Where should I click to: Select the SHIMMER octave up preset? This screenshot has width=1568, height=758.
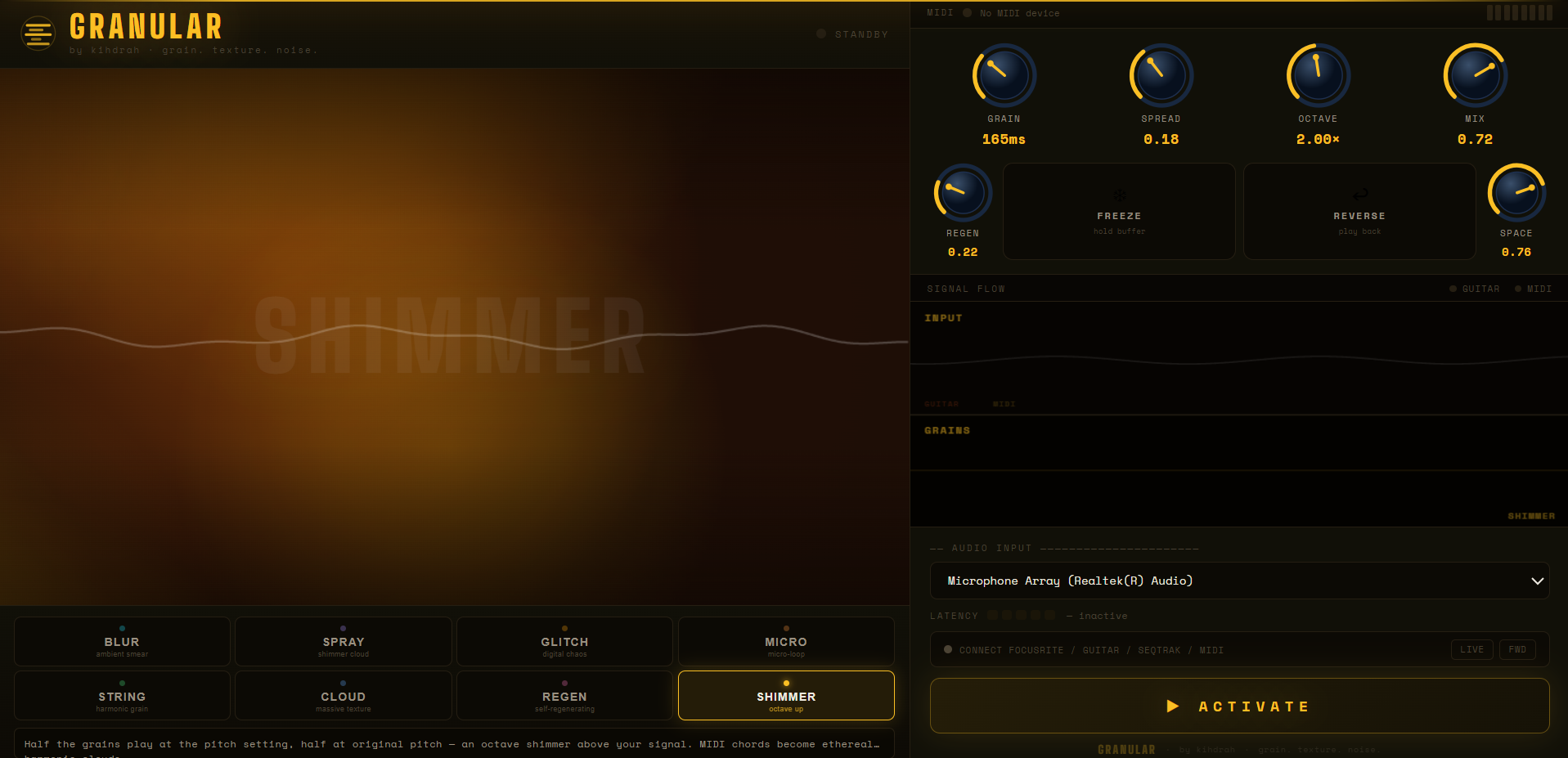click(786, 696)
